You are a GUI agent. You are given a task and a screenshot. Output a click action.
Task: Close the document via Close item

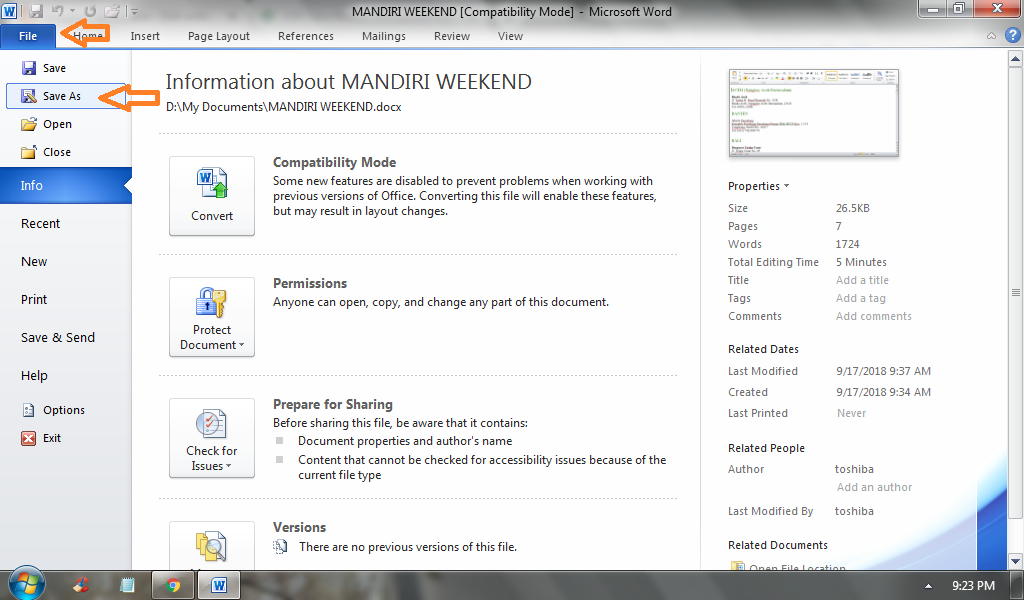pos(46,152)
